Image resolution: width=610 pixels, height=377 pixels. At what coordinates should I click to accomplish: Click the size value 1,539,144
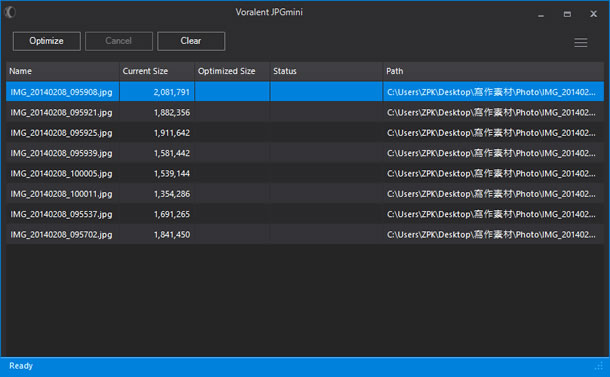click(x=172, y=174)
